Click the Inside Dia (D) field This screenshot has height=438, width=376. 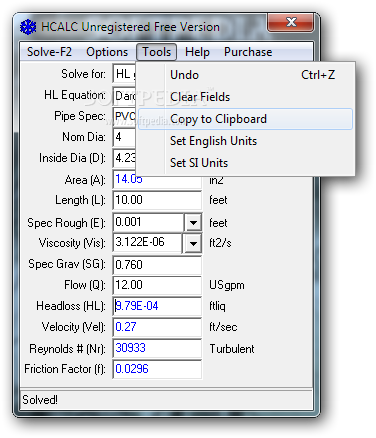[124, 158]
